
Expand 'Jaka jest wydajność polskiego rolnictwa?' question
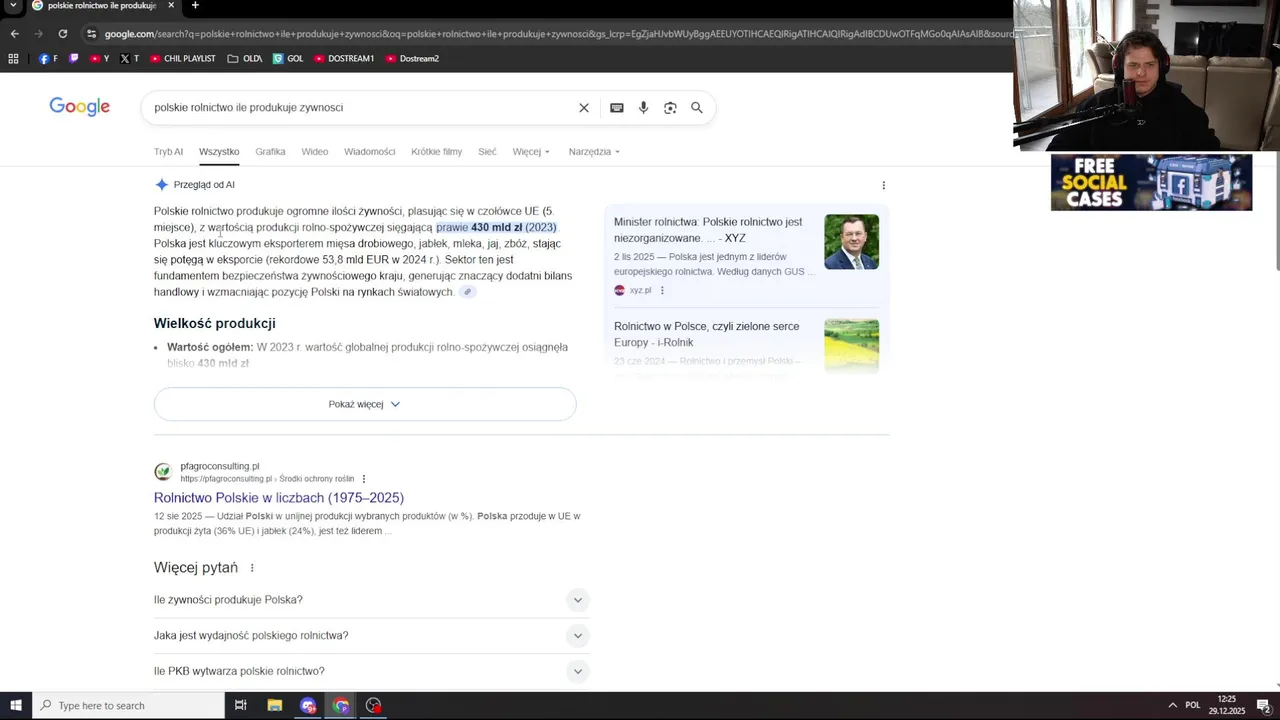click(x=371, y=635)
